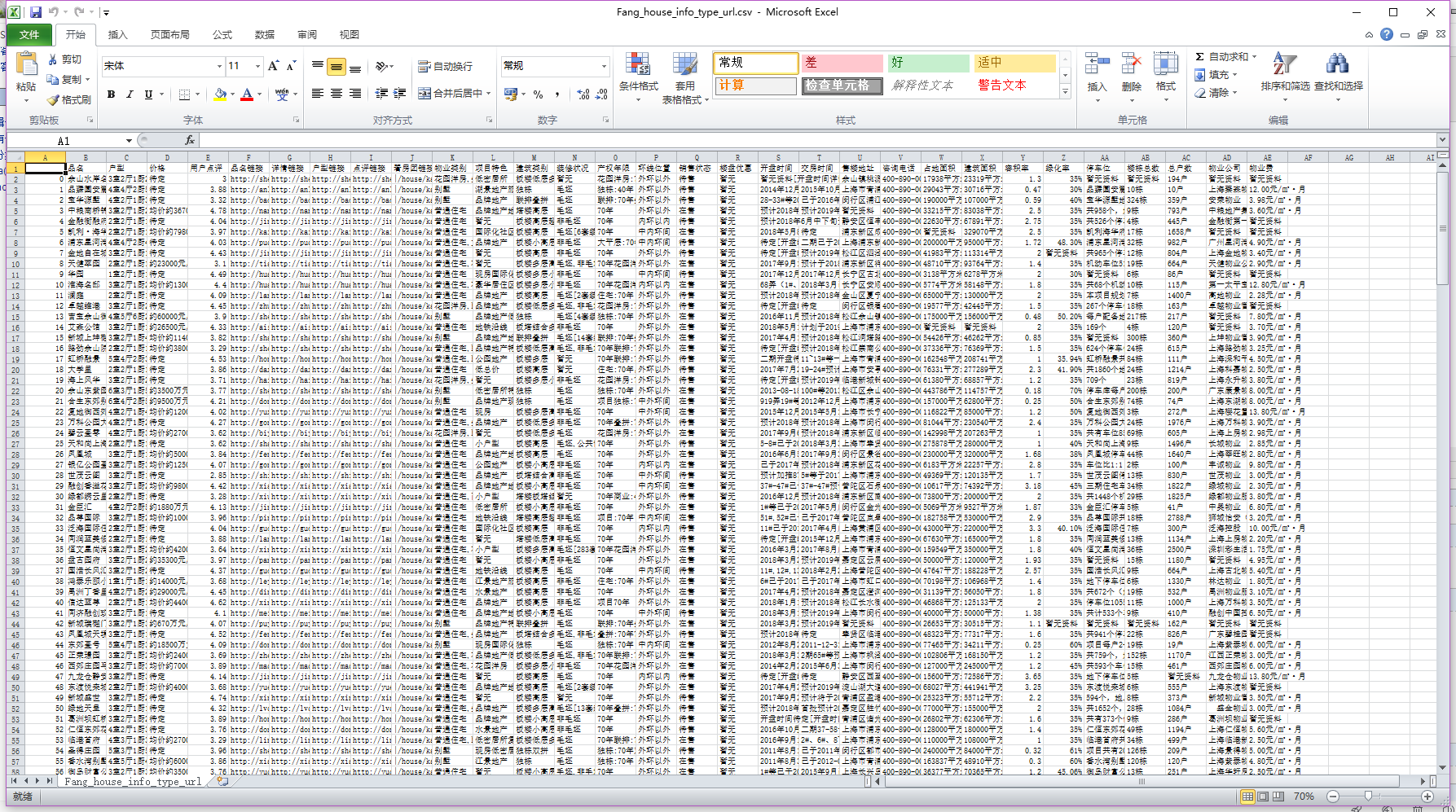The image size is (1456, 812).
Task: Apply the Good (好) cell style
Action: pos(928,63)
